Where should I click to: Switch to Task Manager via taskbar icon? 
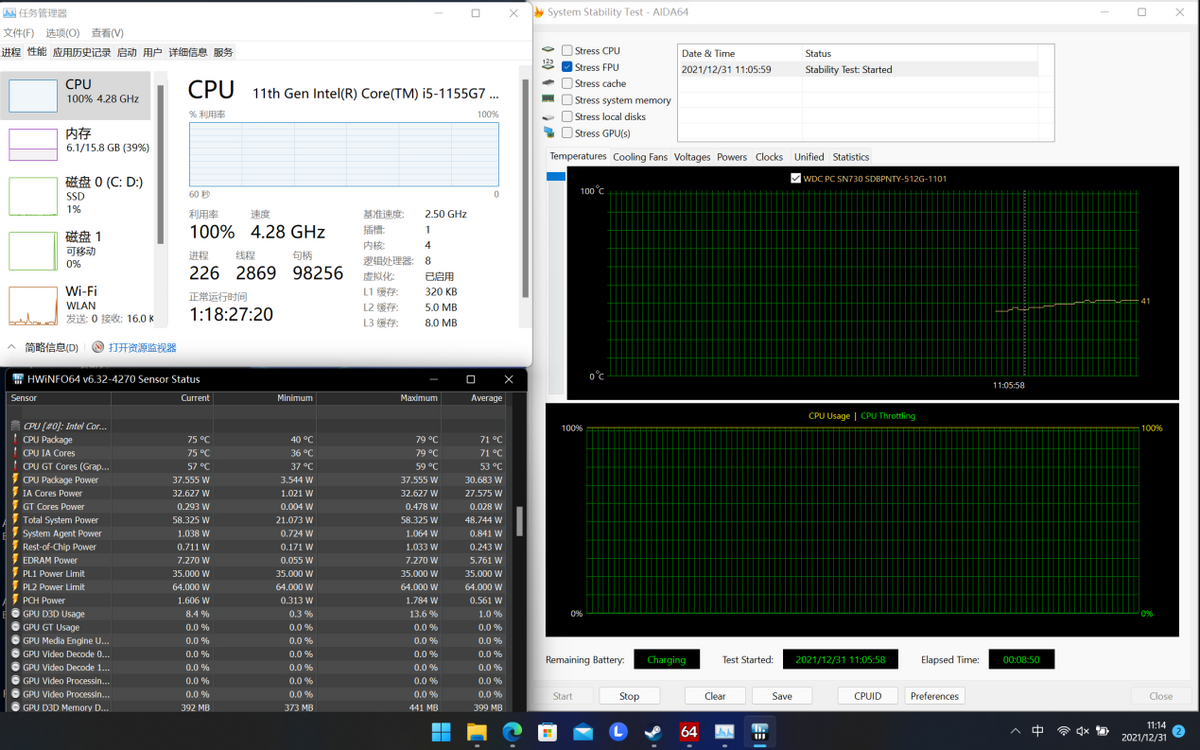coord(724,732)
